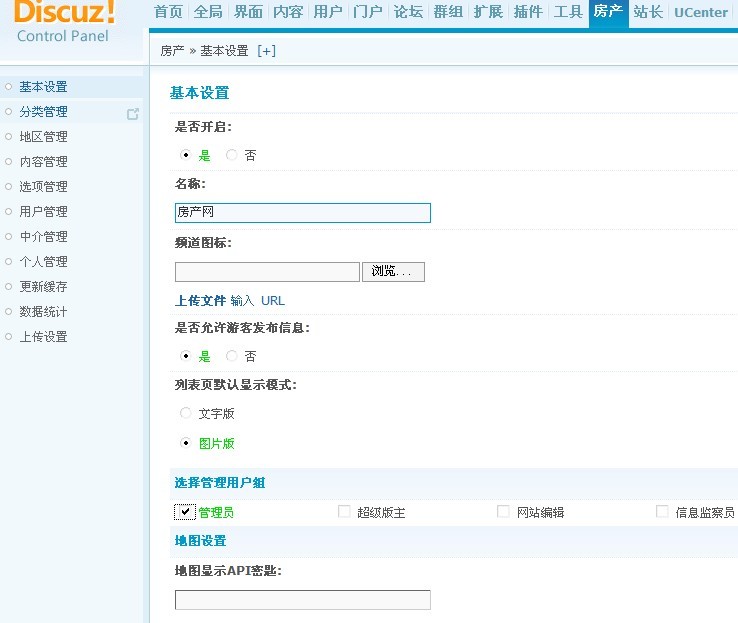Go to 基本设置 in sidebar

coord(43,87)
